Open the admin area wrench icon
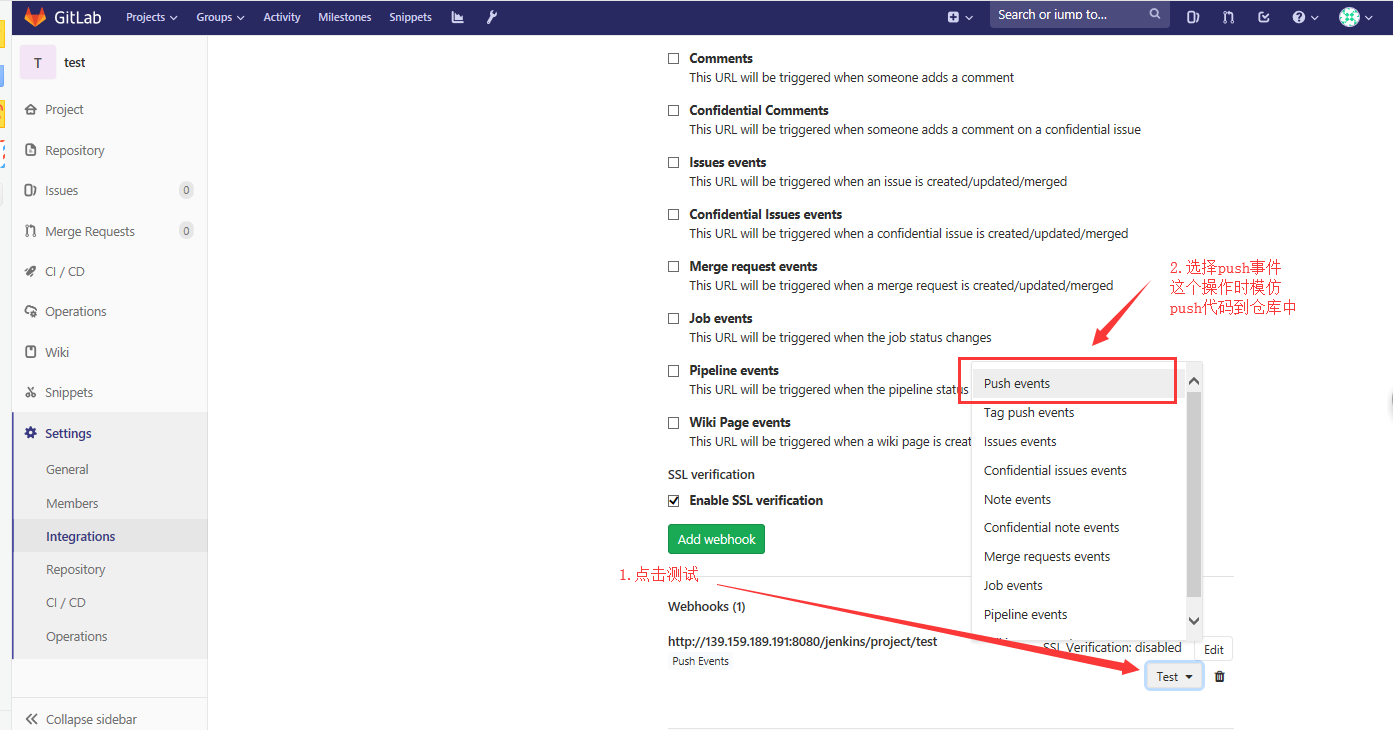1393x730 pixels. pos(491,17)
